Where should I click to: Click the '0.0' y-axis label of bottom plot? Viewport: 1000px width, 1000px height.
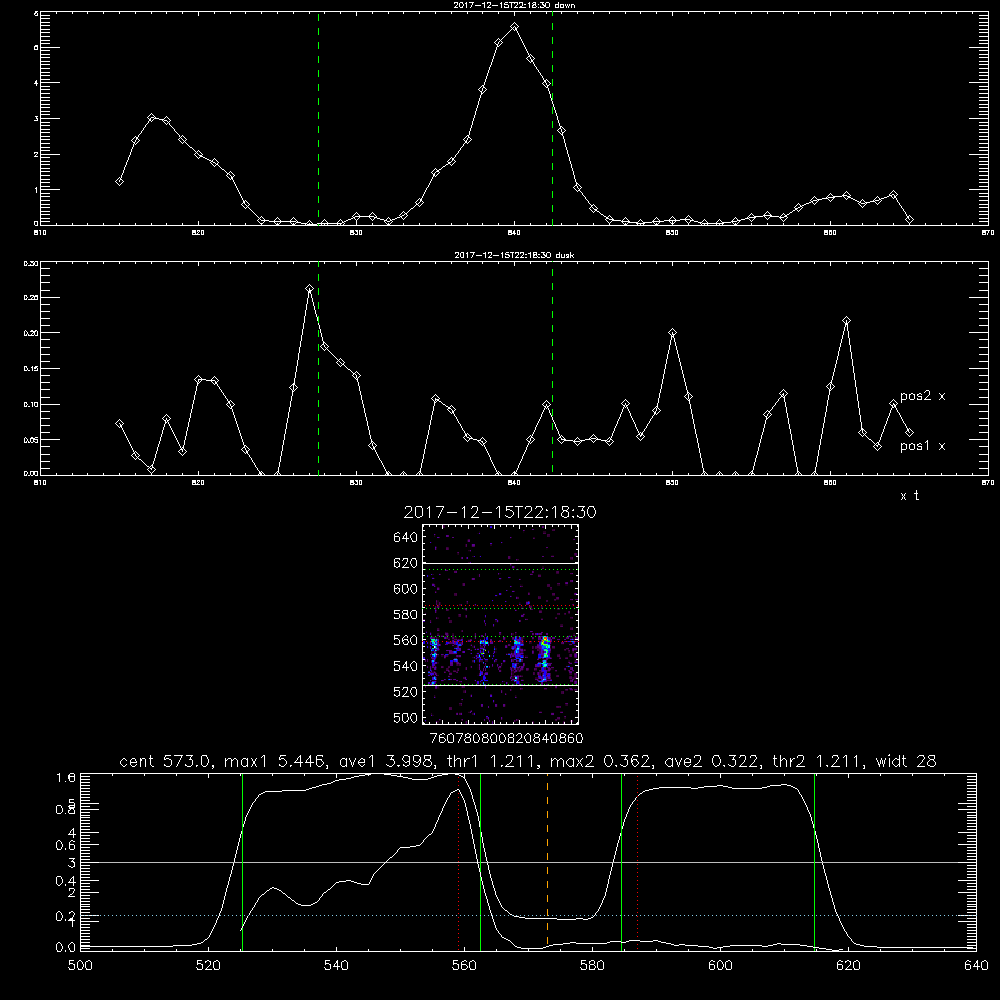(x=66, y=948)
